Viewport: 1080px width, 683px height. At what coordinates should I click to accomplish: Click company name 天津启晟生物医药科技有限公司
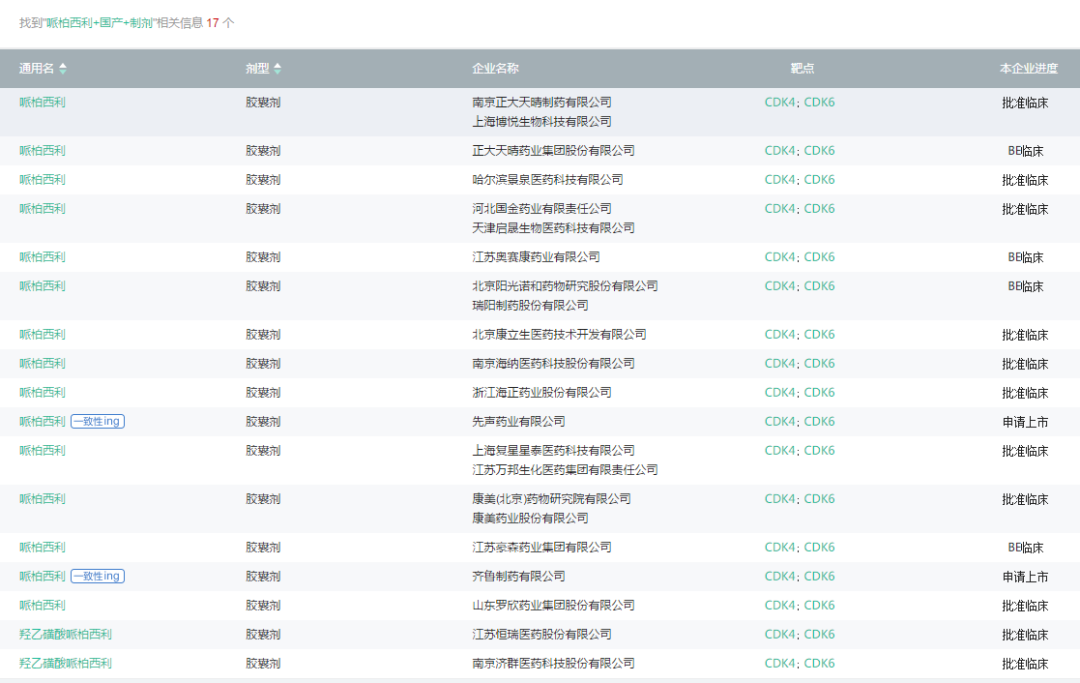pyautogui.click(x=554, y=228)
